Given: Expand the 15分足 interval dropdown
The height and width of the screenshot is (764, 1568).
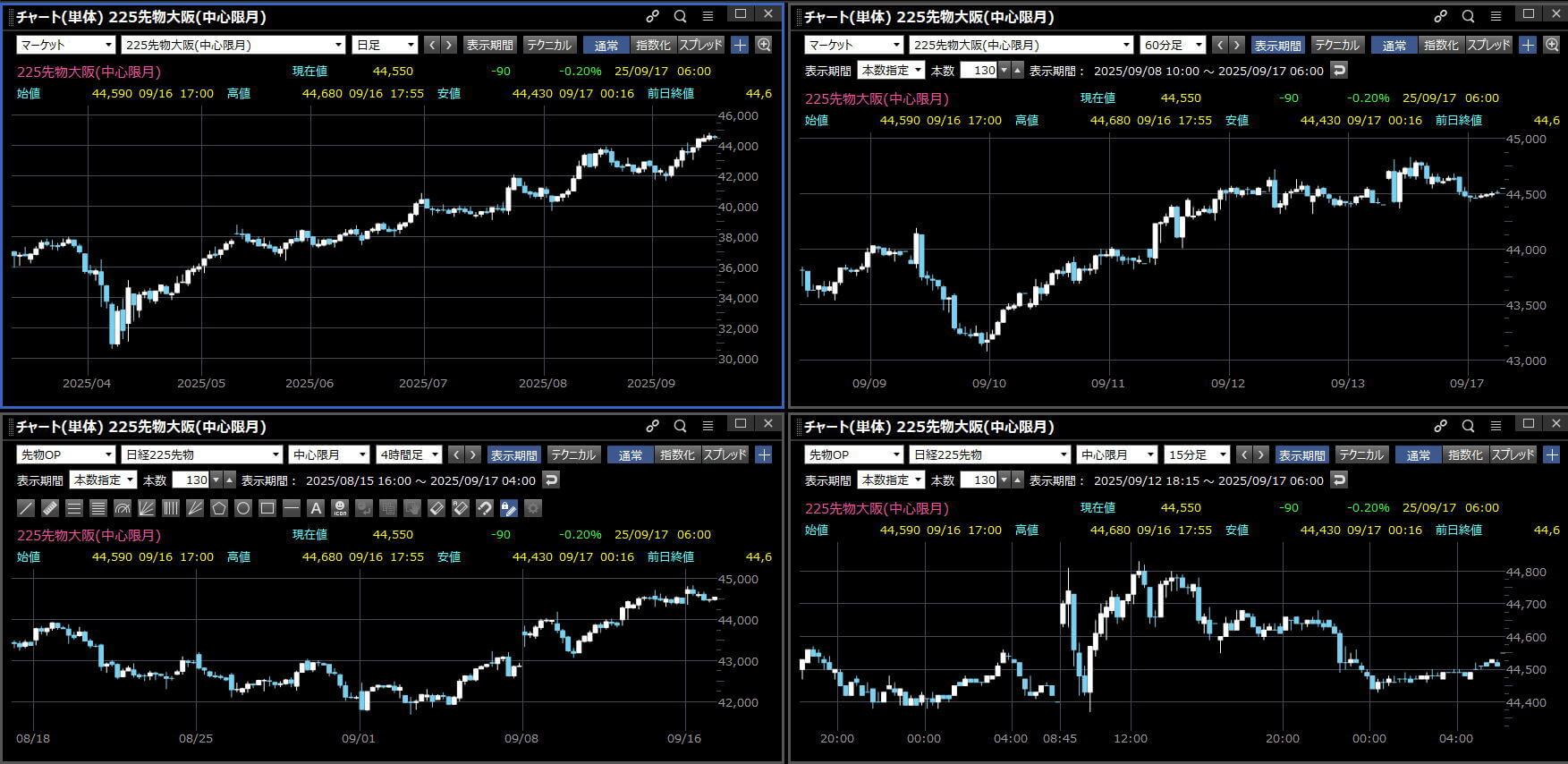Looking at the screenshot, I should (x=1197, y=454).
